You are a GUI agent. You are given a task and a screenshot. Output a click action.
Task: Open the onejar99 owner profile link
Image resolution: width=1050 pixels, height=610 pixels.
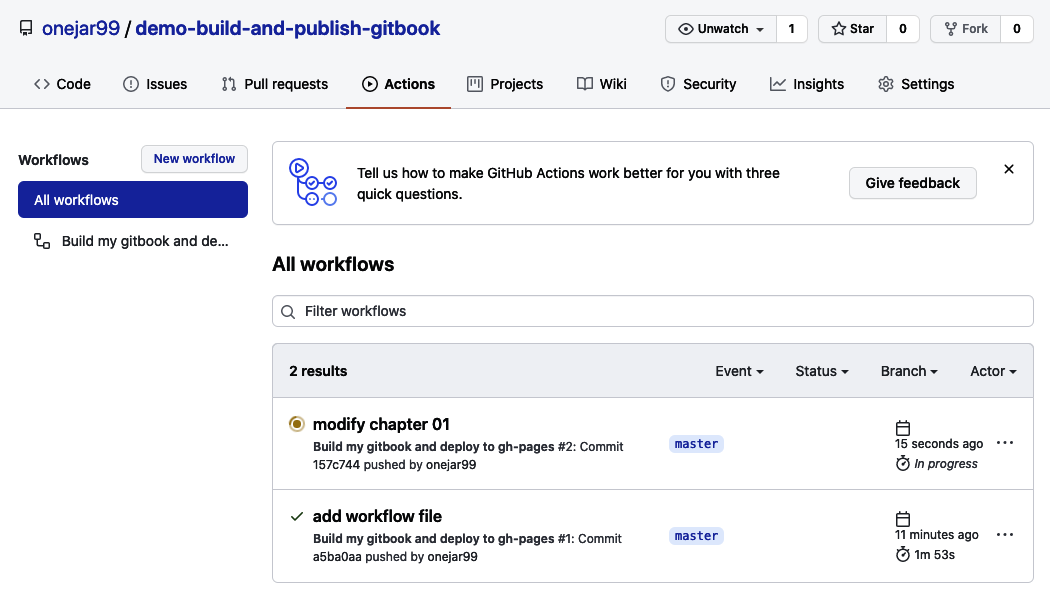(80, 28)
